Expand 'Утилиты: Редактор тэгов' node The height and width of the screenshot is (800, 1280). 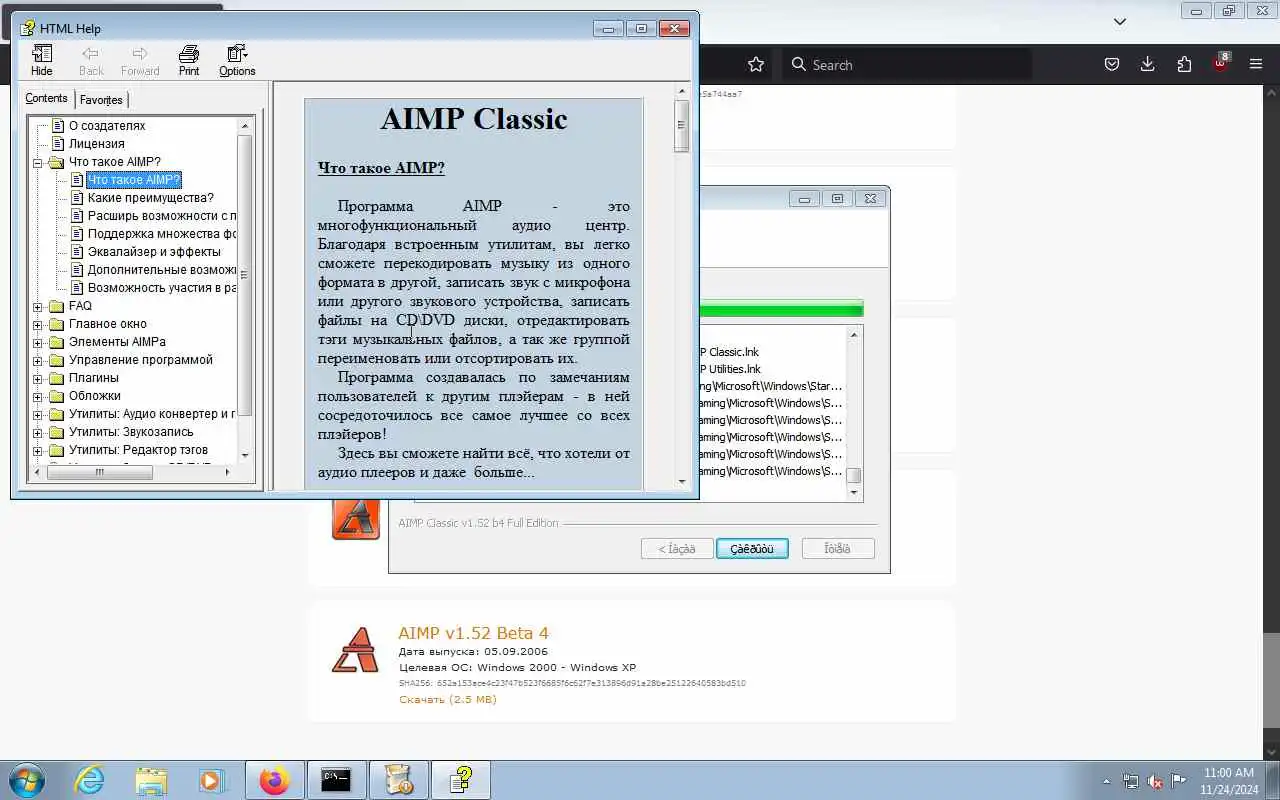[38, 450]
